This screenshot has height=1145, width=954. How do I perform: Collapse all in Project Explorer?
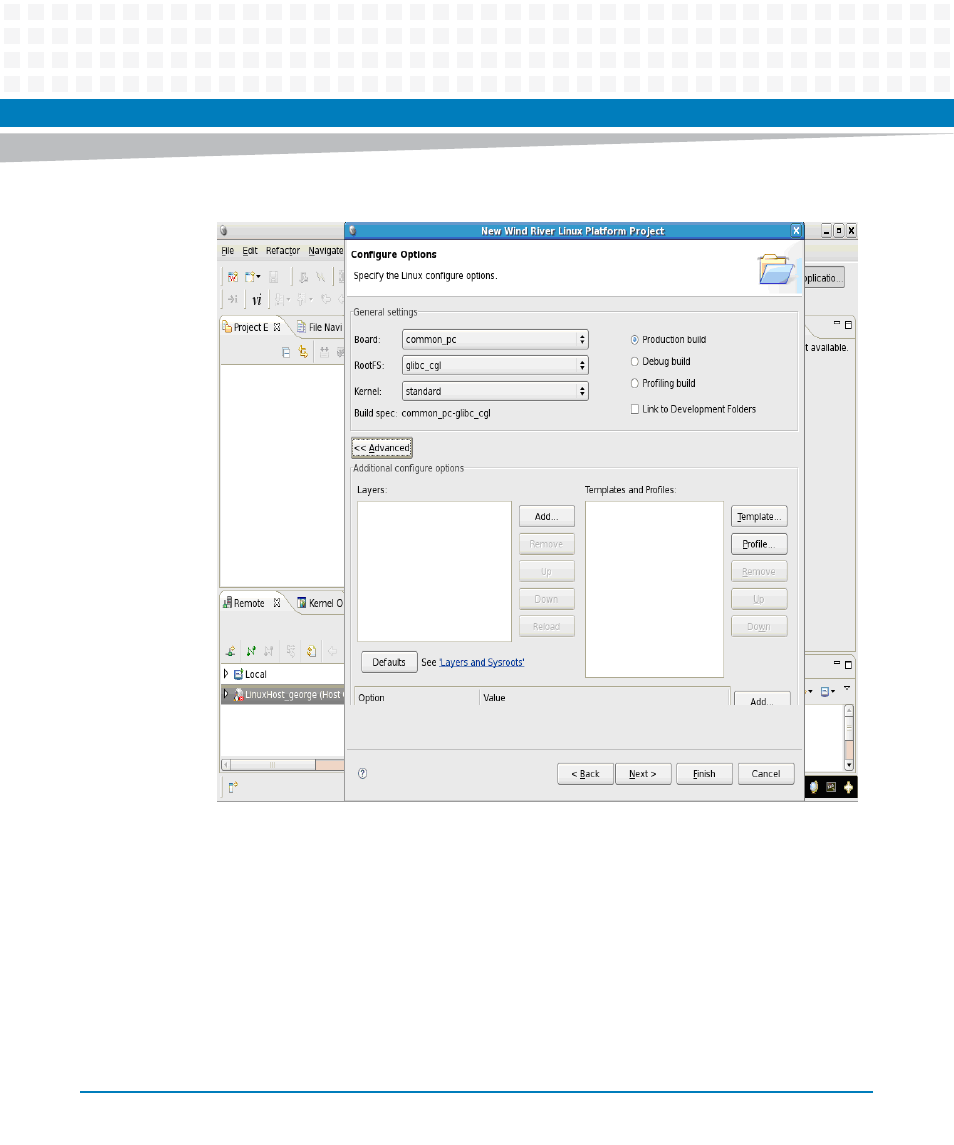(x=286, y=352)
